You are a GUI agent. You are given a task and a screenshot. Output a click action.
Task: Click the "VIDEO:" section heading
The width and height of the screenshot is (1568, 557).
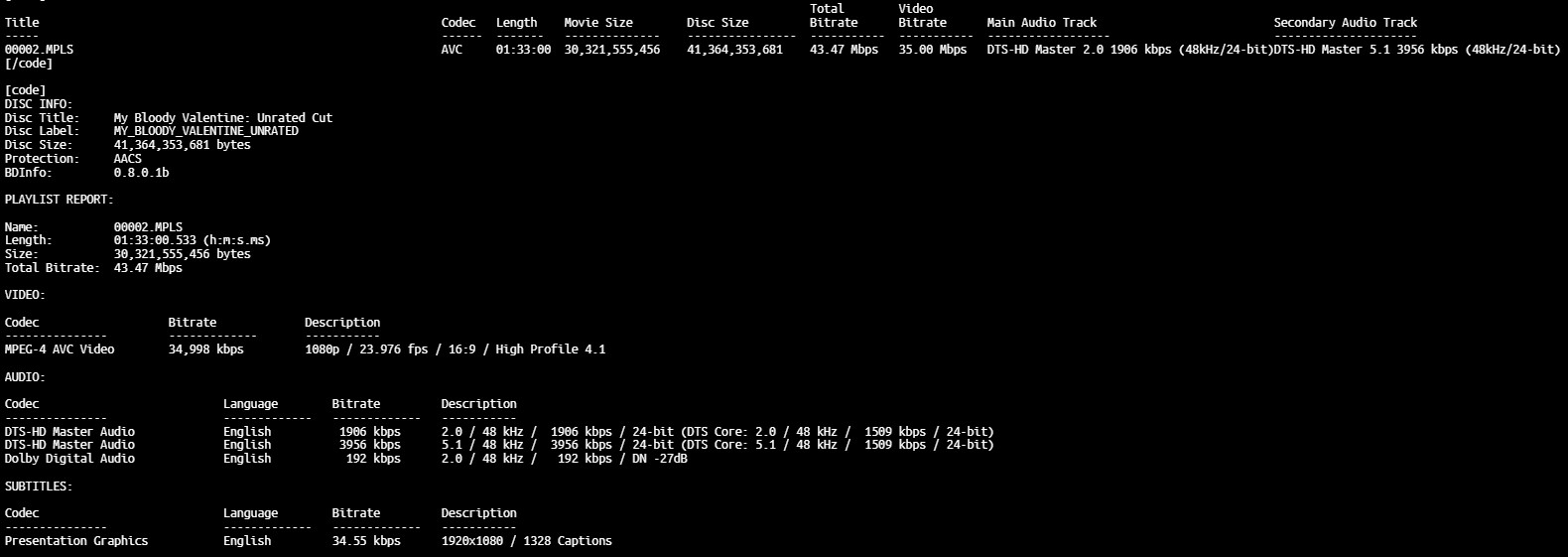click(25, 295)
